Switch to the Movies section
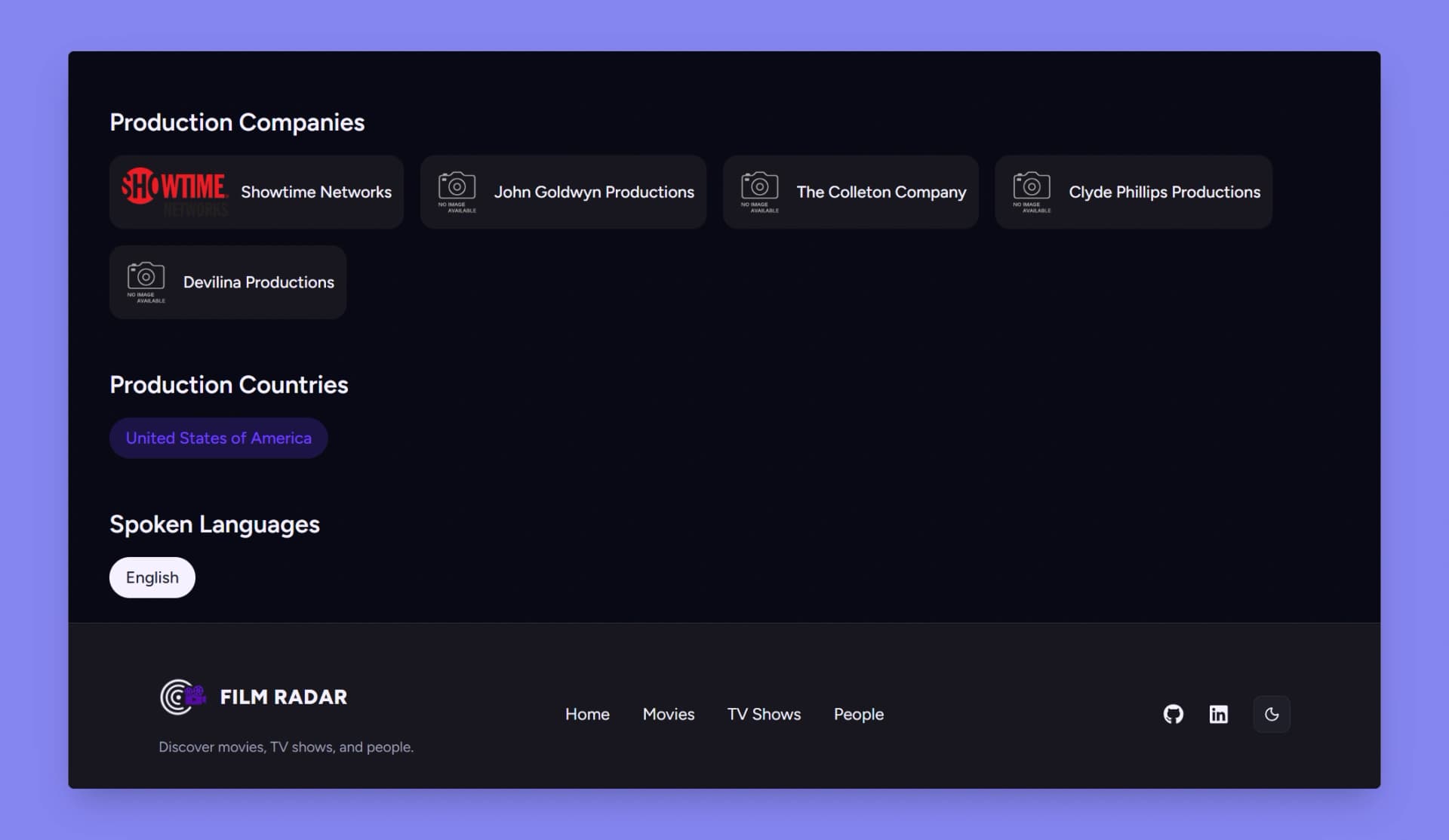The image size is (1449, 840). [668, 714]
